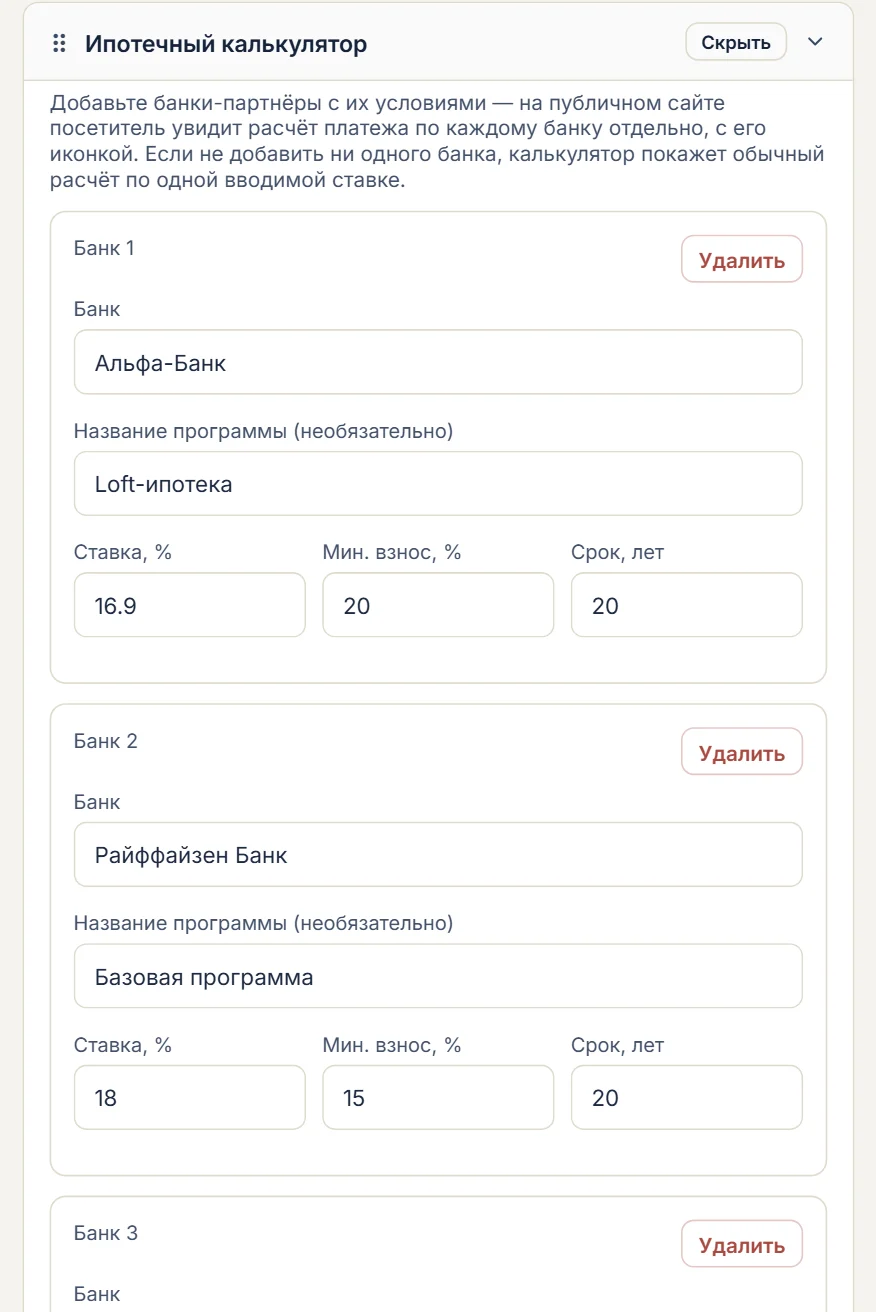Focus the min. down payment field showing 15

pos(438,1097)
